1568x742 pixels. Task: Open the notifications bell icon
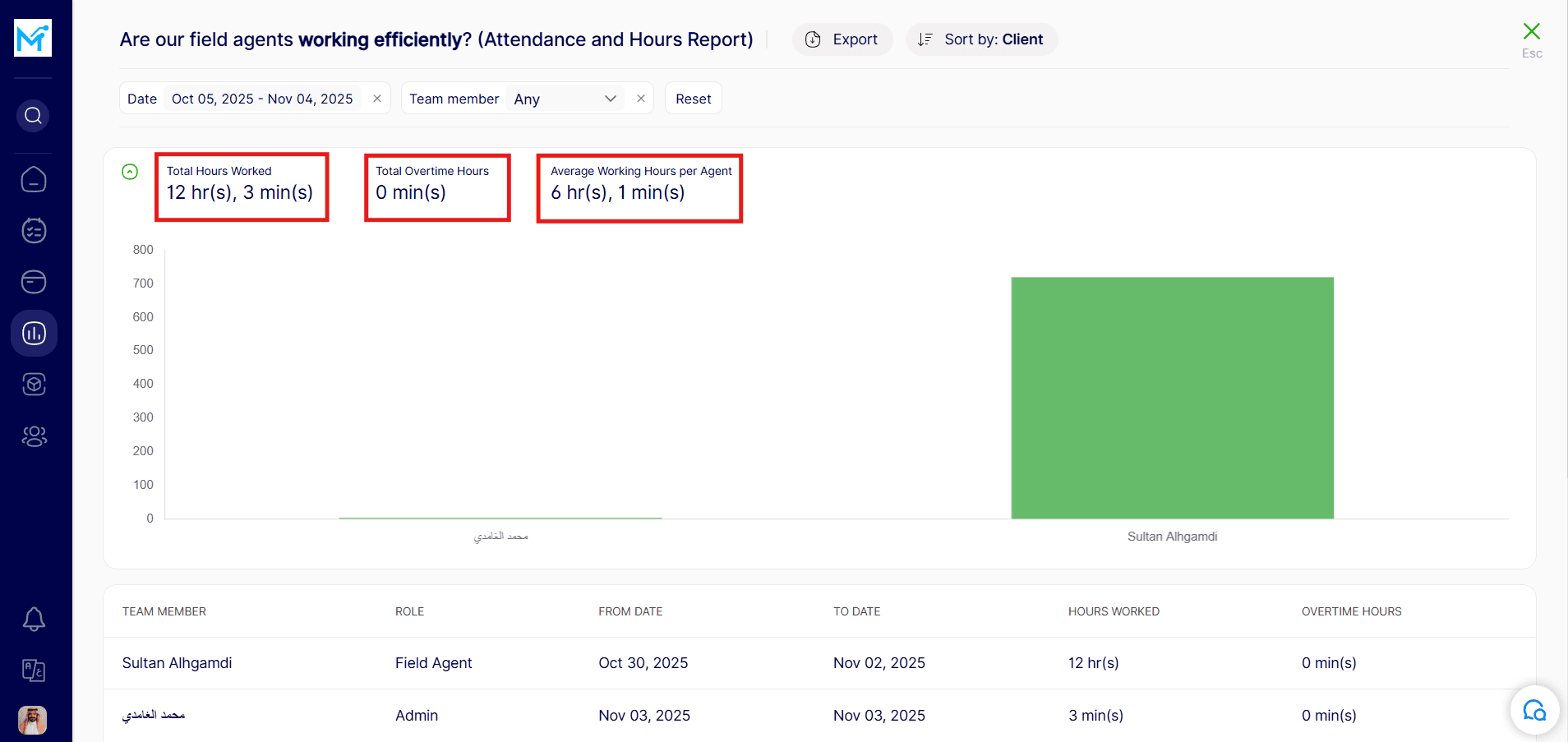[x=34, y=619]
